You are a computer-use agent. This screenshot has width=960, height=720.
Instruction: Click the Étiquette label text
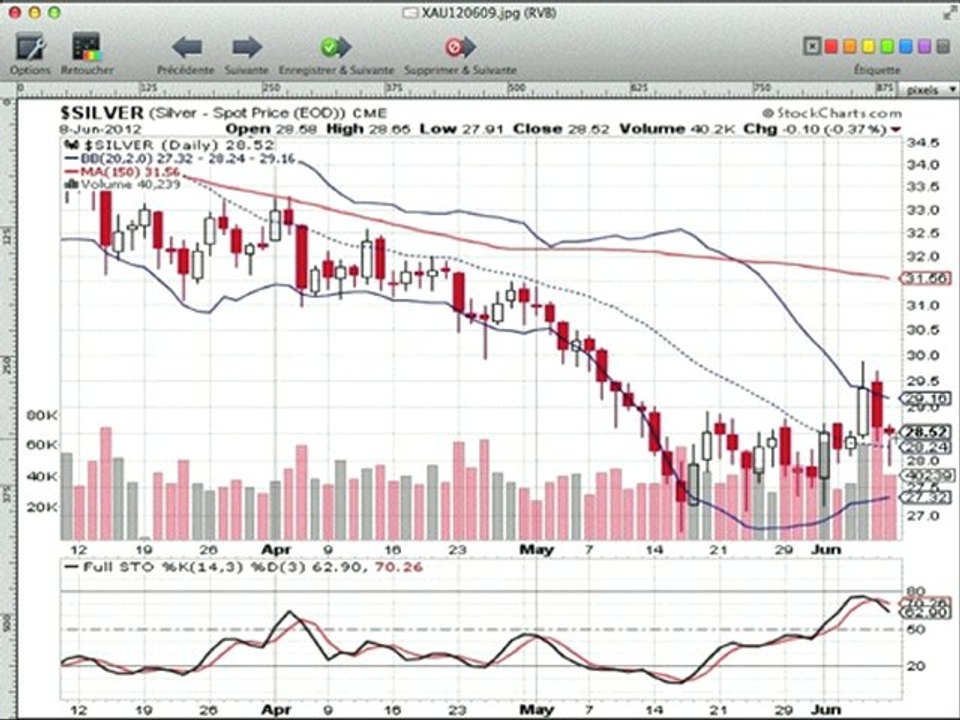[877, 70]
